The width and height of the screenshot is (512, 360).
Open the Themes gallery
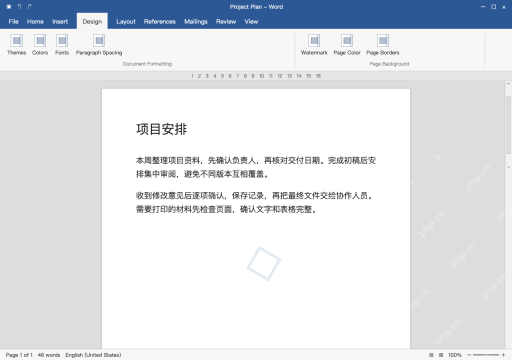click(16, 45)
